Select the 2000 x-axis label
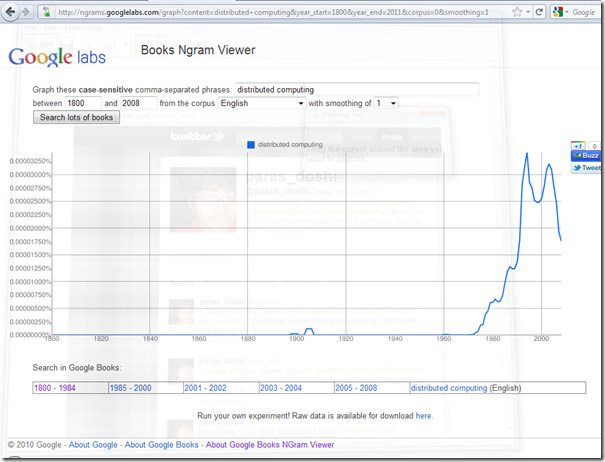605x462 pixels. pos(541,338)
